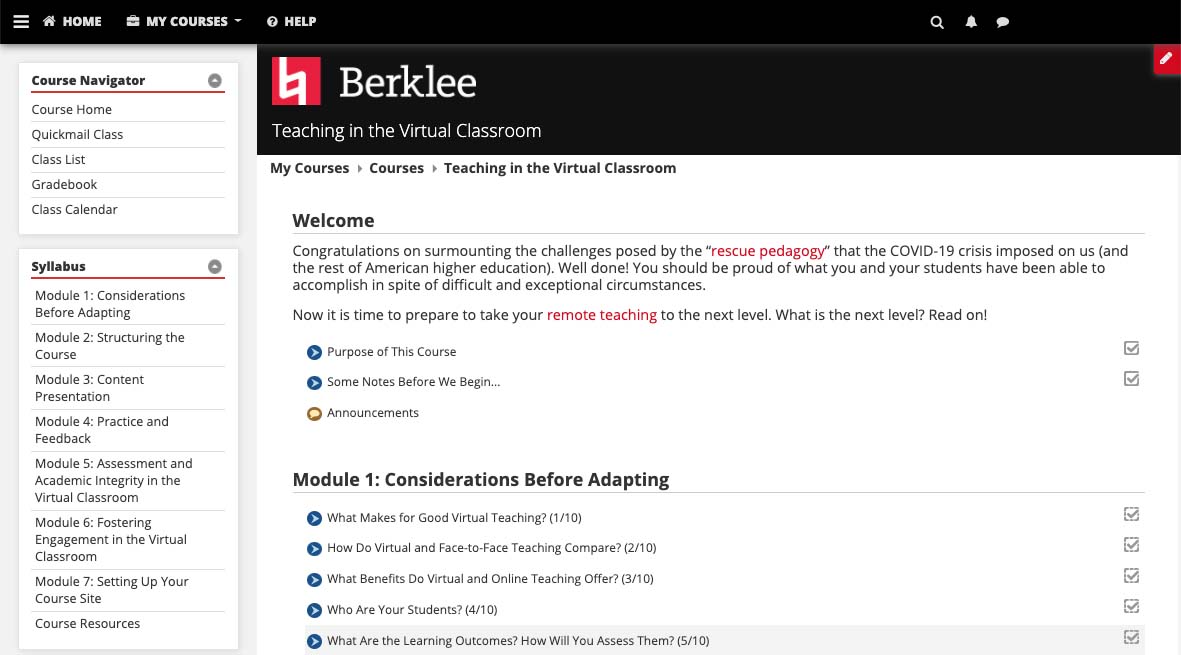Open the My Courses dropdown menu

click(x=185, y=21)
